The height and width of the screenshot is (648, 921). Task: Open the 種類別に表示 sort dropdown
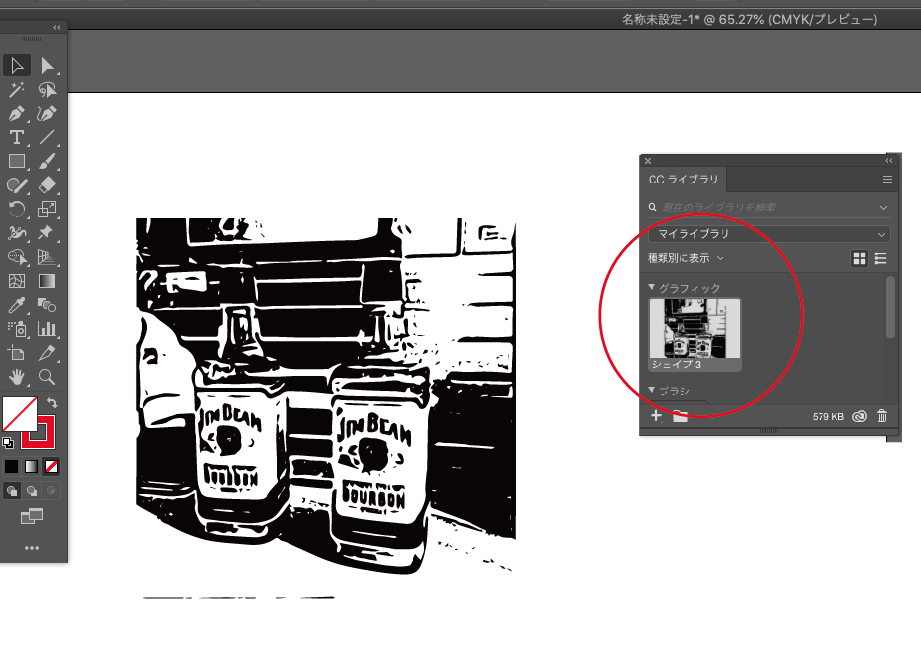[x=686, y=258]
